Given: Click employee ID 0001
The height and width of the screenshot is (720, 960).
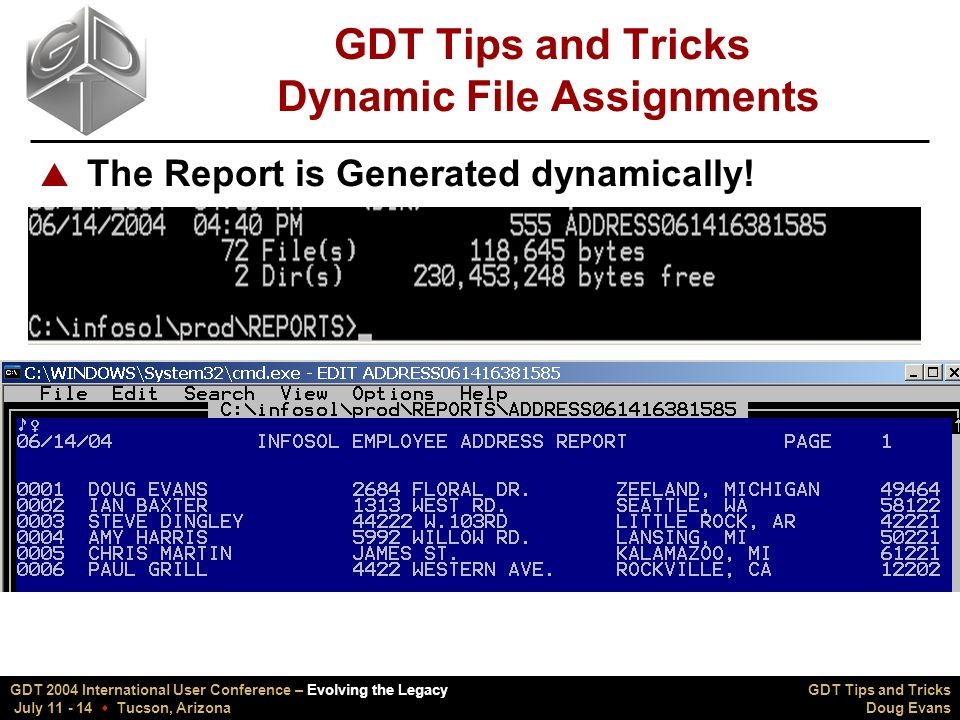Looking at the screenshot, I should 40,489.
